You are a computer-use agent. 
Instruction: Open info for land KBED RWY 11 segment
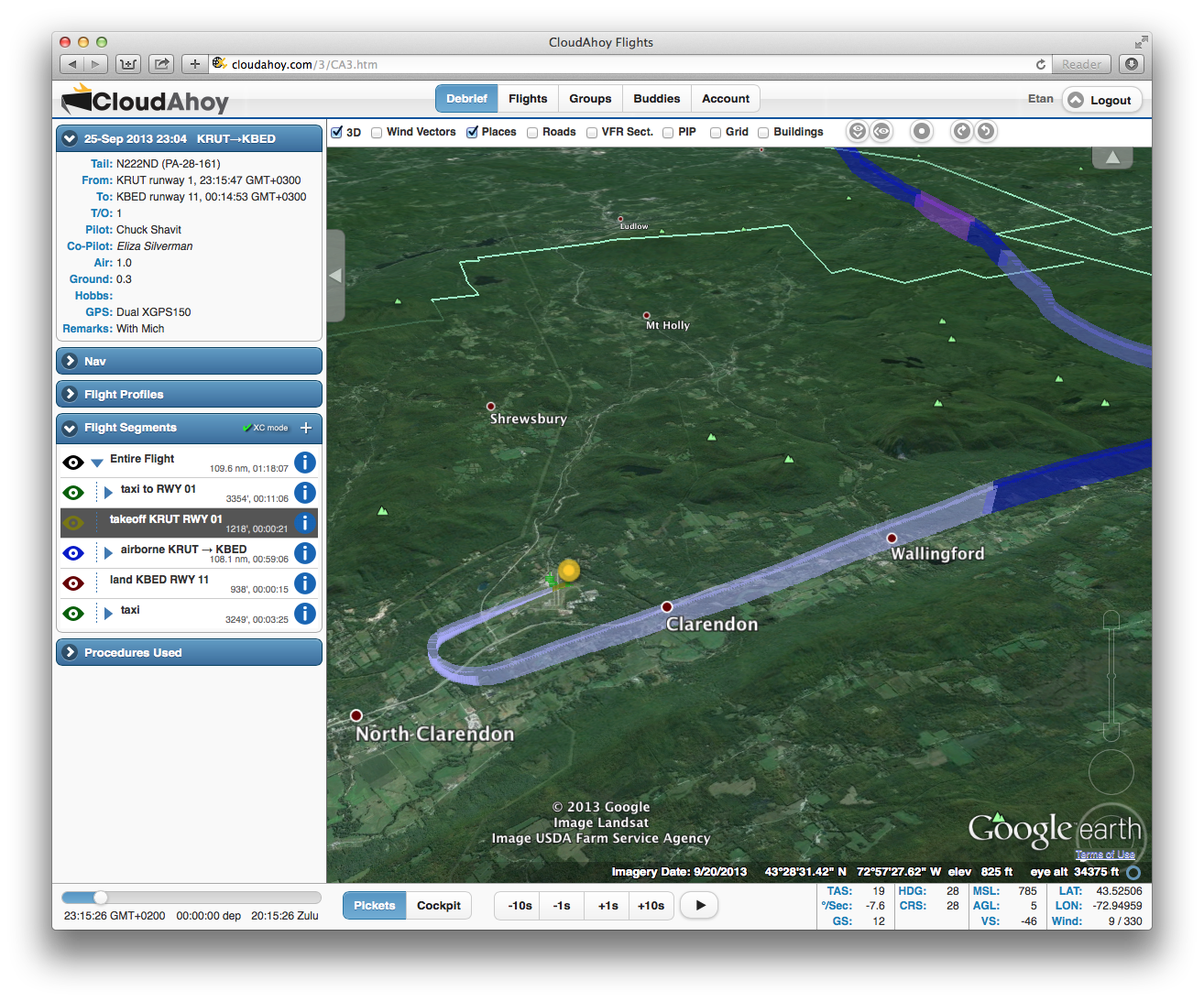pyautogui.click(x=305, y=583)
